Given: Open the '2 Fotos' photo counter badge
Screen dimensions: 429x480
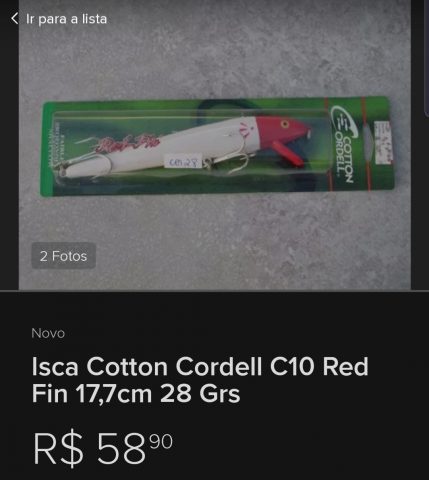Looking at the screenshot, I should point(64,256).
